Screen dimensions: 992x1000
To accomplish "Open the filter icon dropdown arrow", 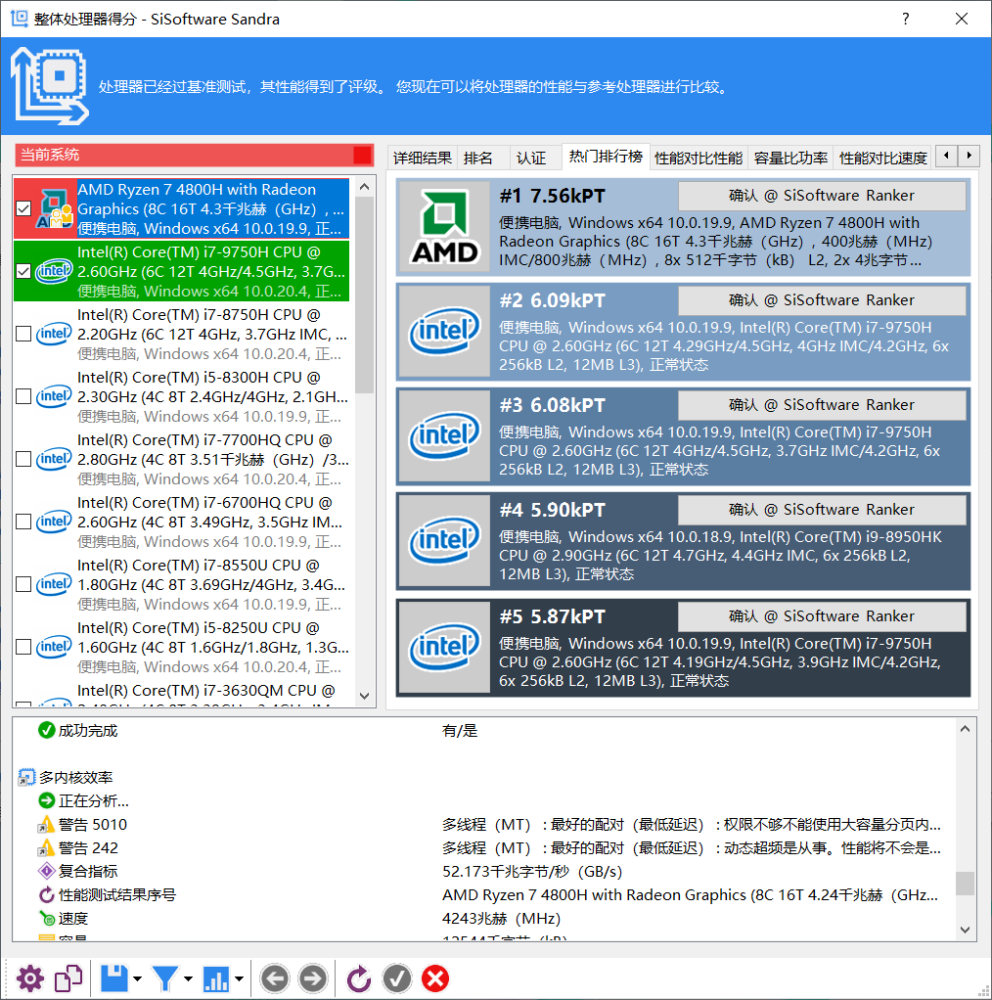I will tap(188, 979).
